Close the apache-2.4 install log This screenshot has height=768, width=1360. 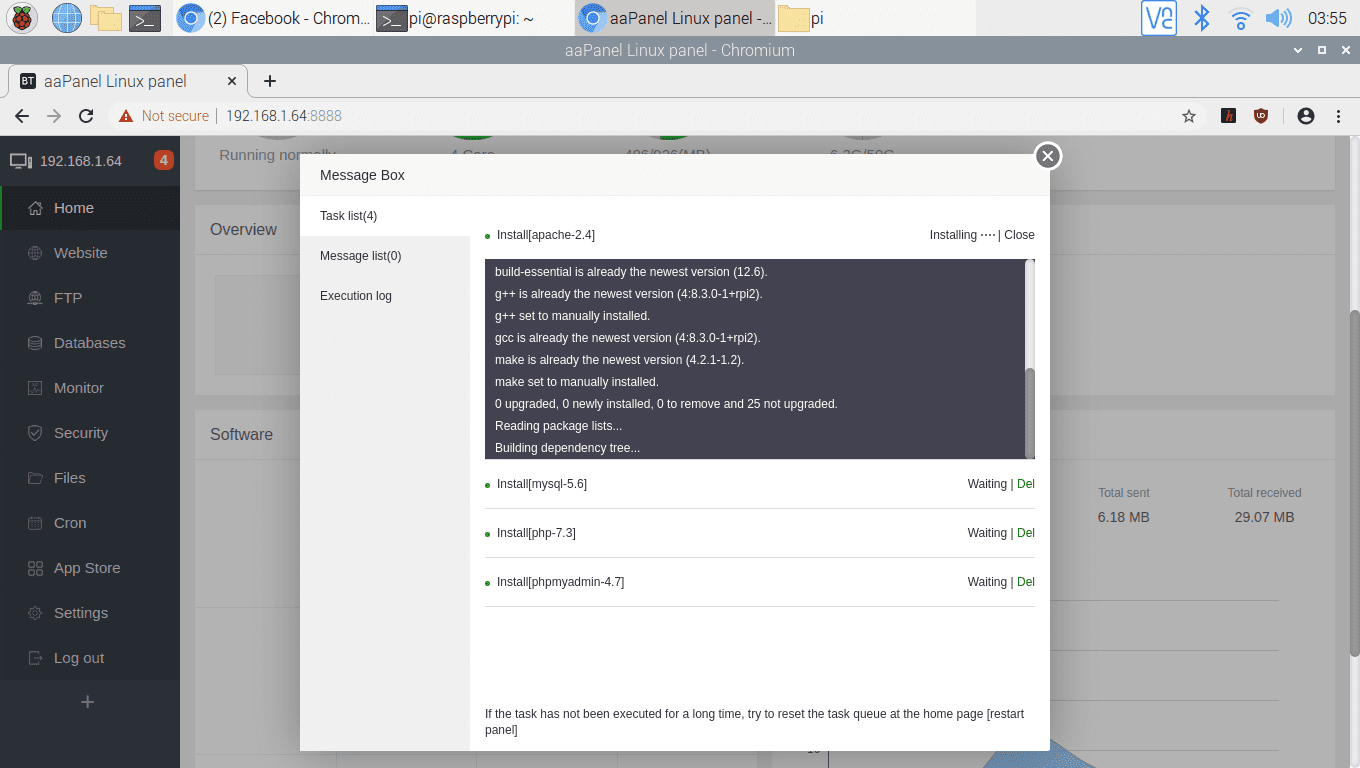pos(1019,235)
